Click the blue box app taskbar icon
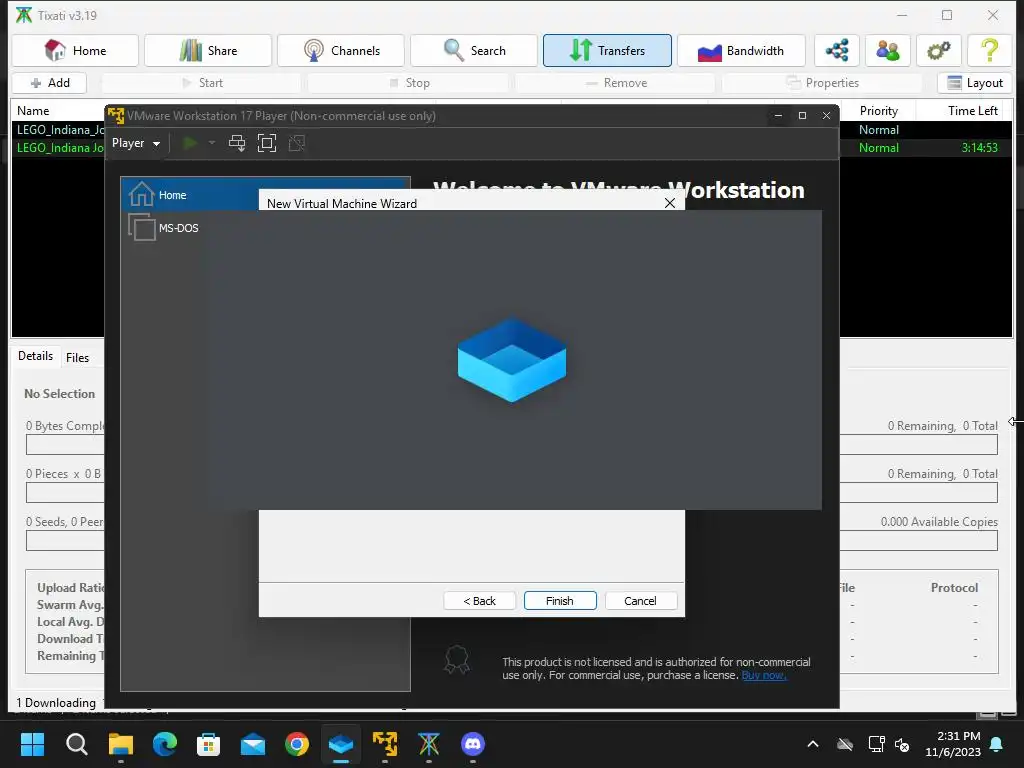The height and width of the screenshot is (768, 1024). [341, 744]
